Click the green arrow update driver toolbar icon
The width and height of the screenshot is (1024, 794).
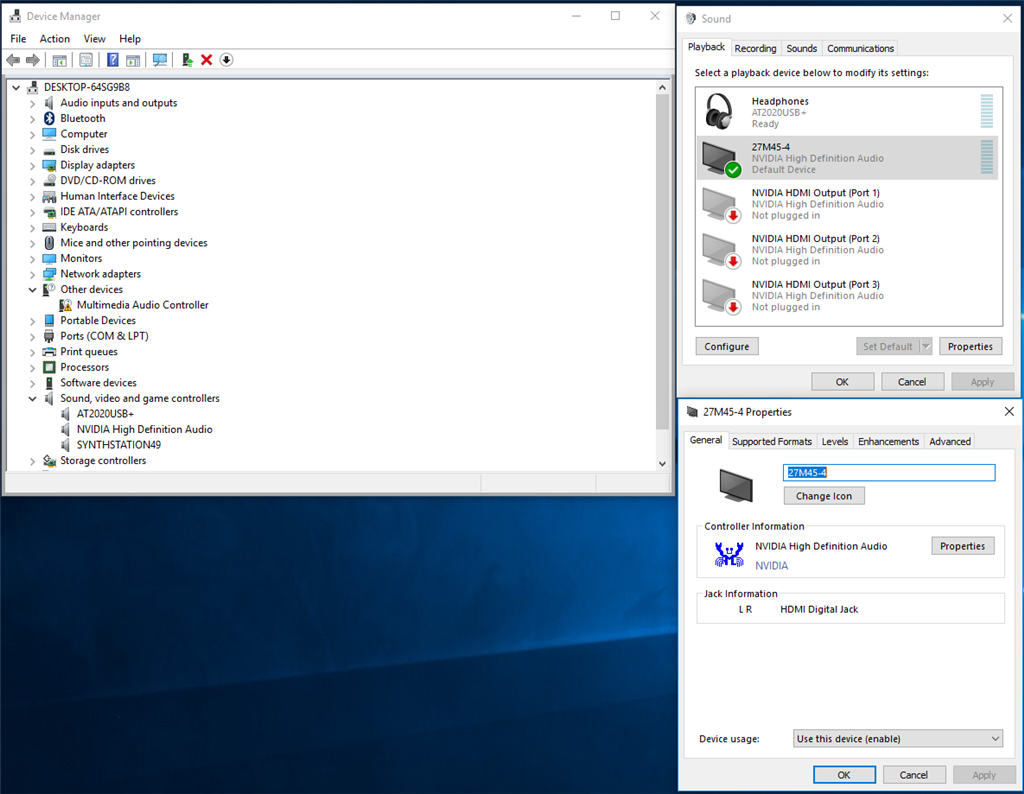pyautogui.click(x=187, y=60)
